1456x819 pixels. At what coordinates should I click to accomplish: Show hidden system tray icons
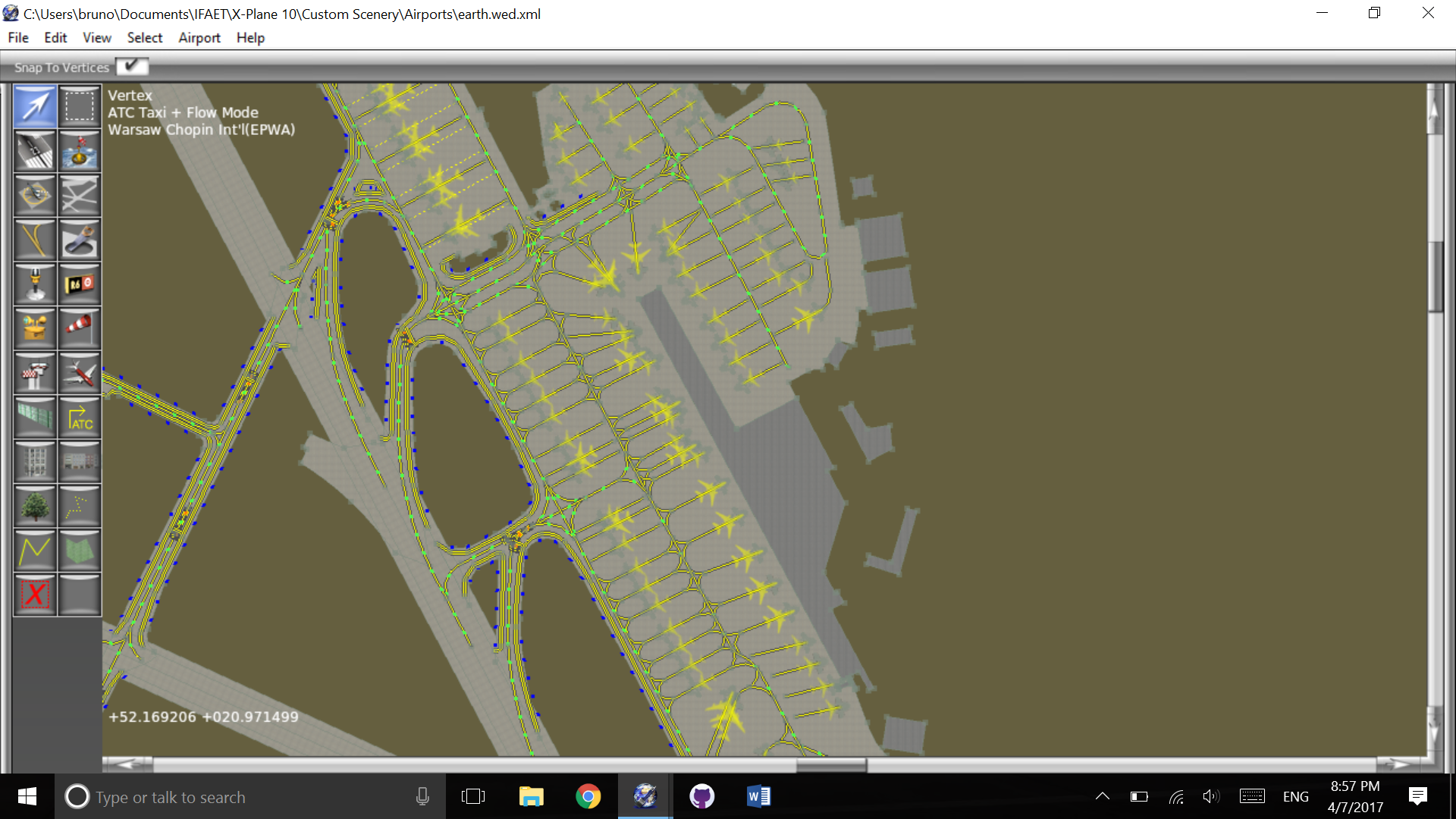coord(1103,796)
